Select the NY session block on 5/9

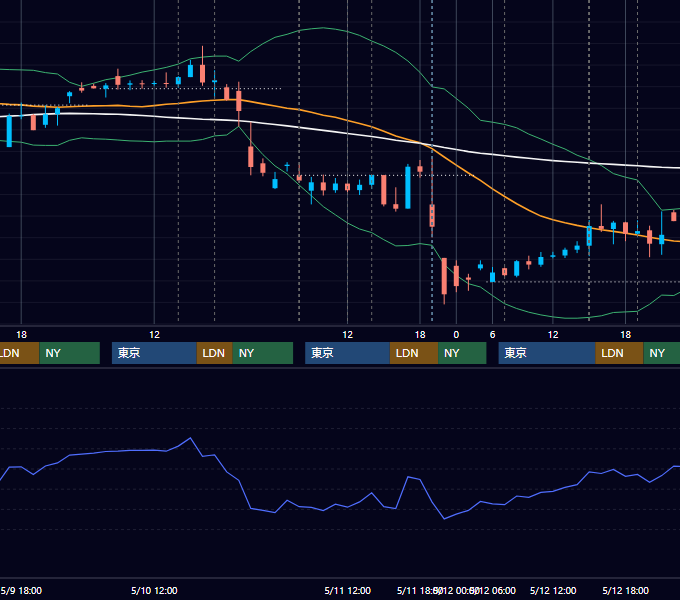(x=69, y=353)
